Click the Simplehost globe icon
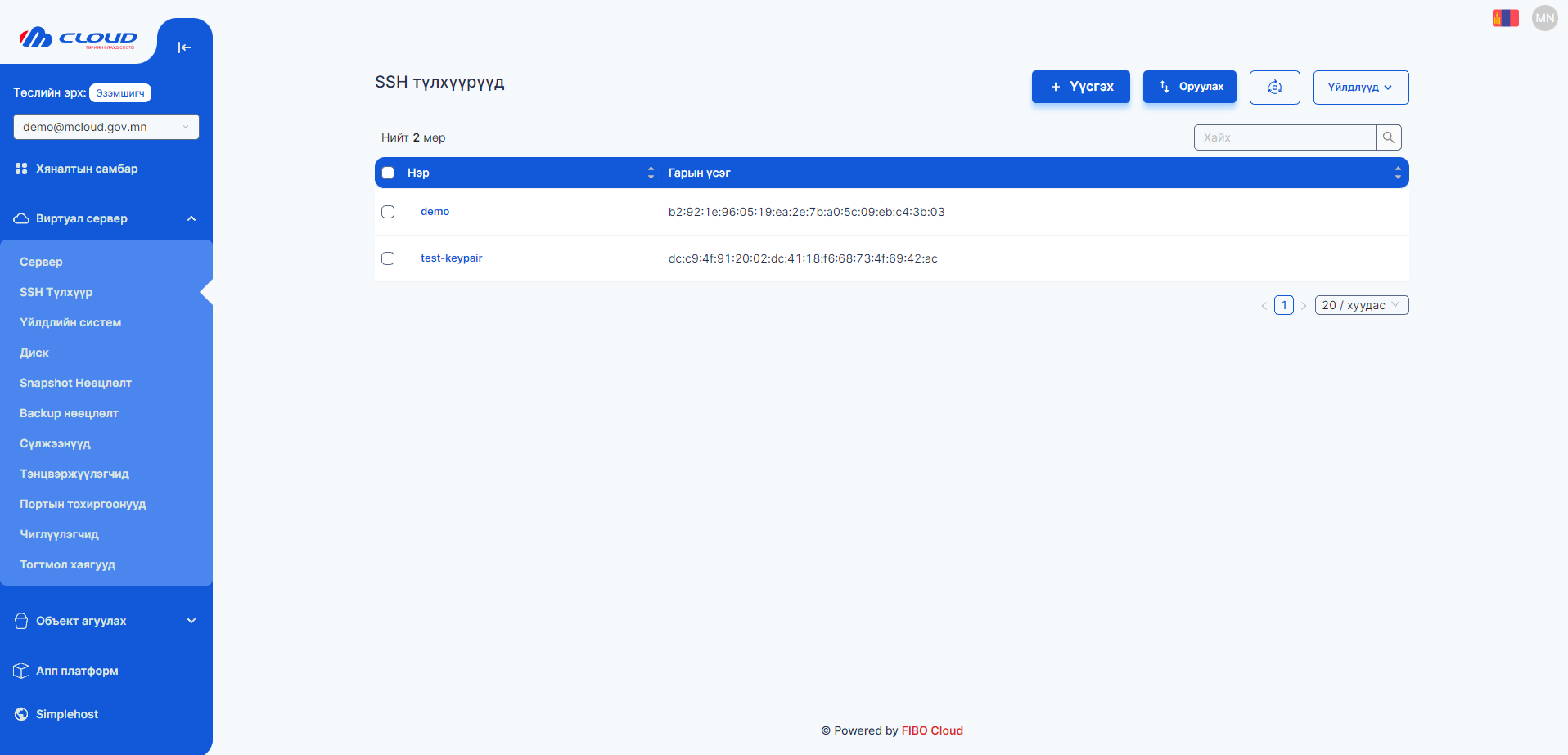The width and height of the screenshot is (1568, 755). [20, 713]
